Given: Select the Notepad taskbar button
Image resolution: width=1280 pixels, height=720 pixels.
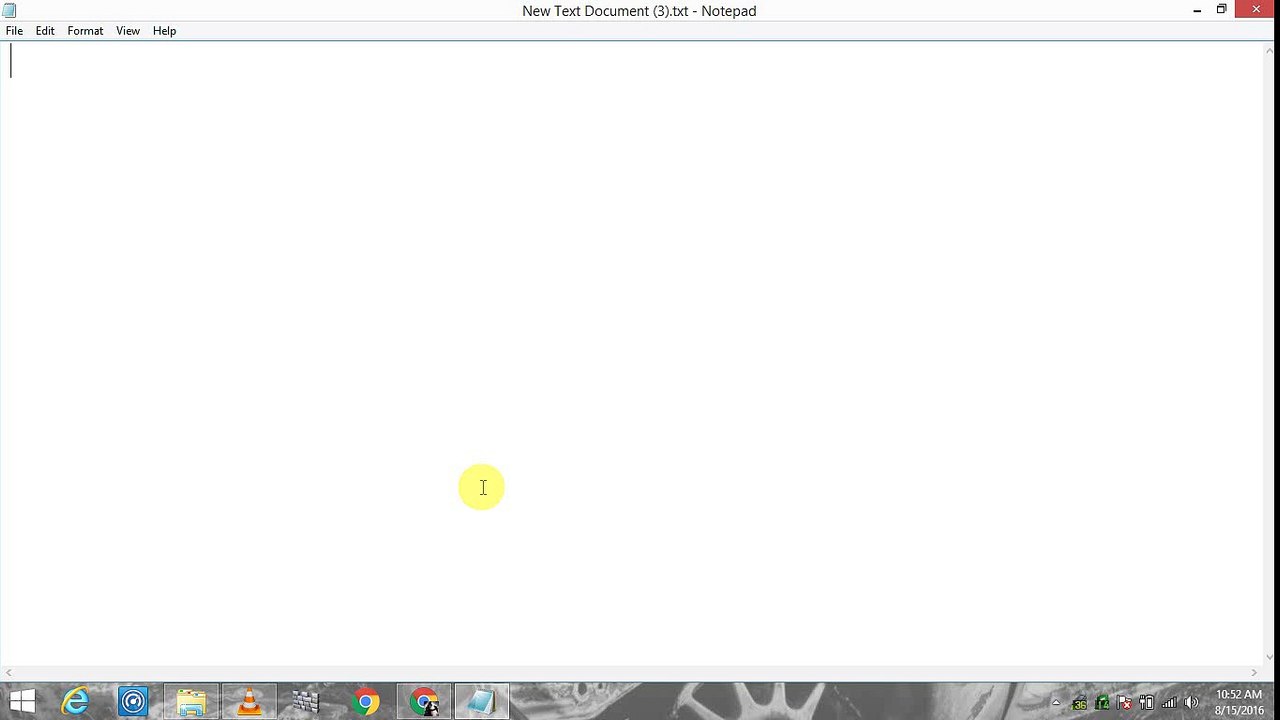Looking at the screenshot, I should tap(481, 702).
